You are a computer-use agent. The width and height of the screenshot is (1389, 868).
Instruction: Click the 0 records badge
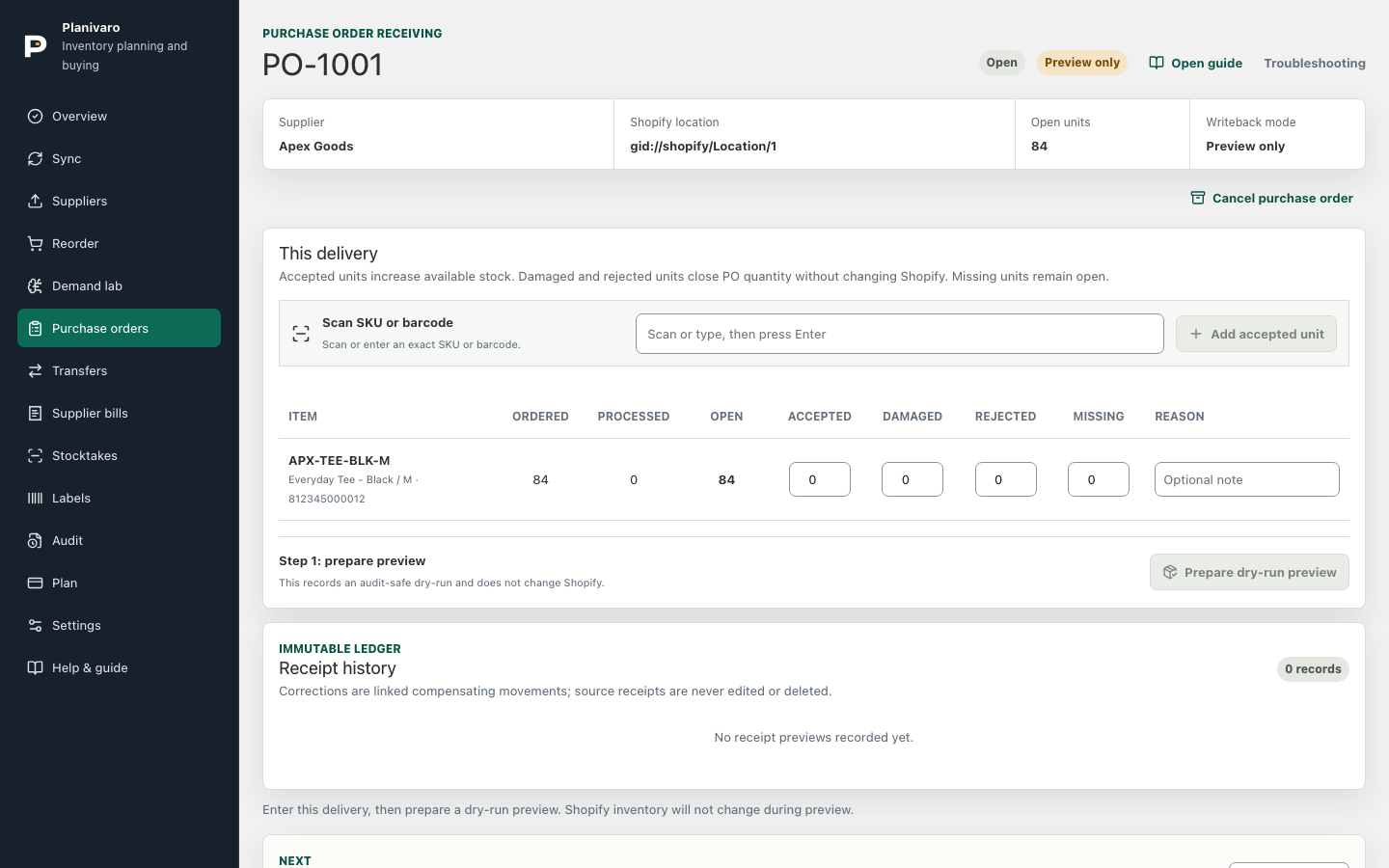click(x=1313, y=669)
